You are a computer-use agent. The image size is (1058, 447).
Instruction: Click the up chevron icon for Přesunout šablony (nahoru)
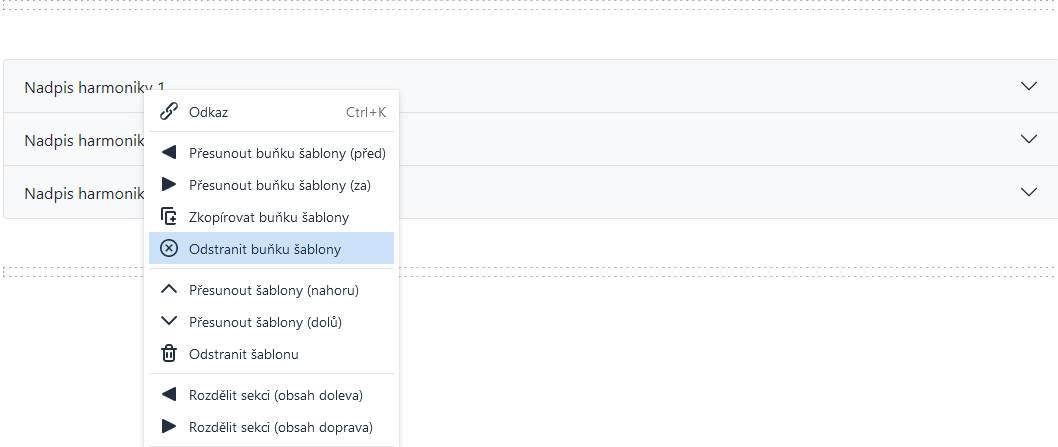169,290
